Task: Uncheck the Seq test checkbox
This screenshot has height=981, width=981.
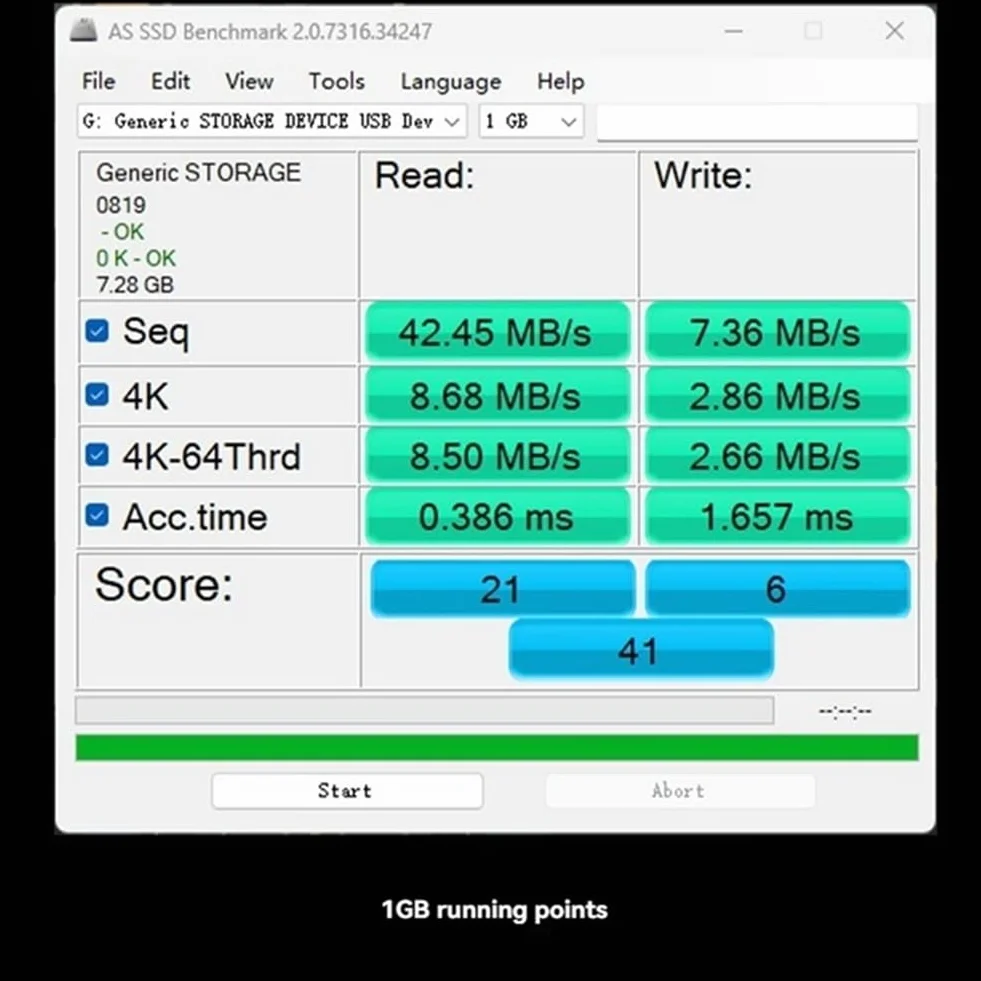Action: 97,331
